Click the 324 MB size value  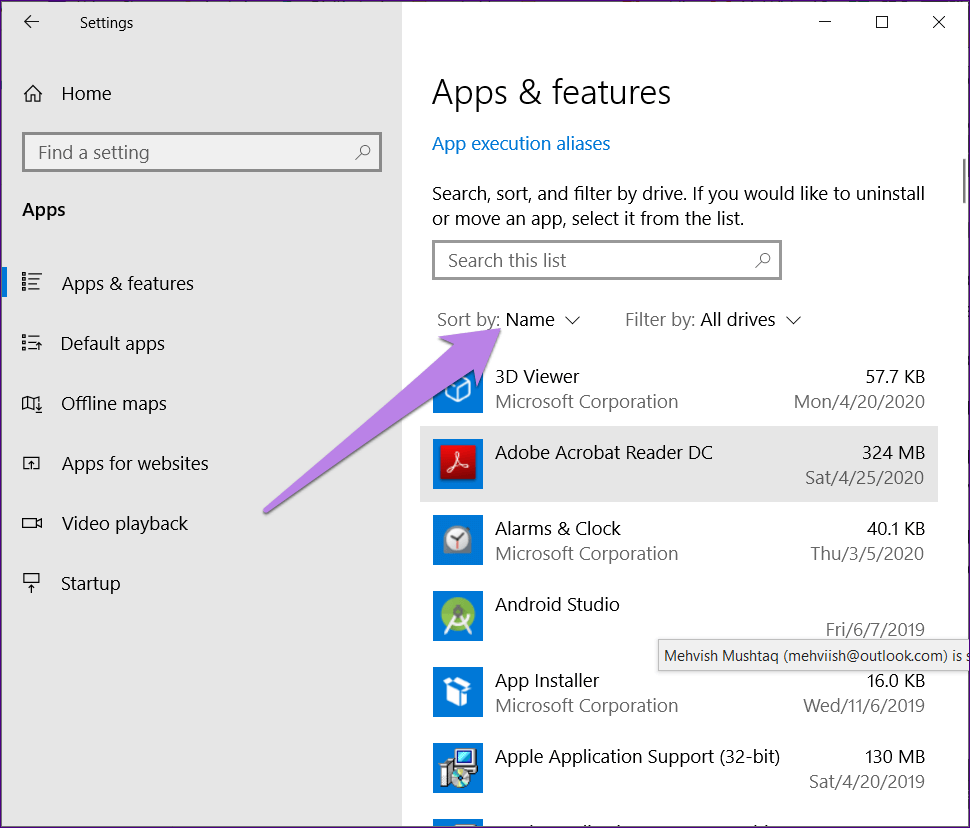click(893, 452)
